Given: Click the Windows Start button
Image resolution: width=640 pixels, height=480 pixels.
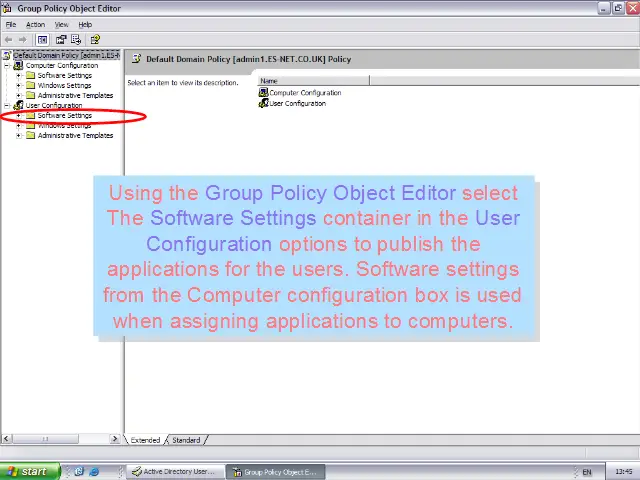Looking at the screenshot, I should click(x=28, y=471).
